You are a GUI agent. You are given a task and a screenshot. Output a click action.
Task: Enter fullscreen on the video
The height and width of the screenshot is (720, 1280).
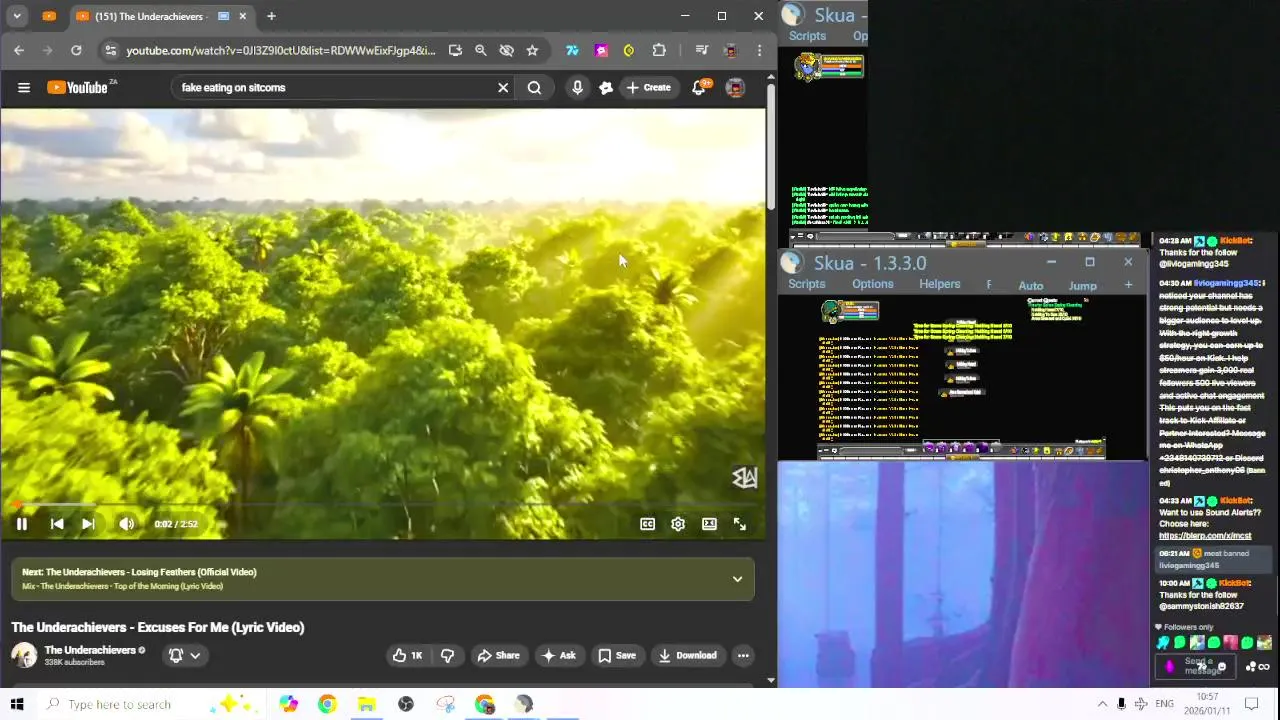pos(740,524)
